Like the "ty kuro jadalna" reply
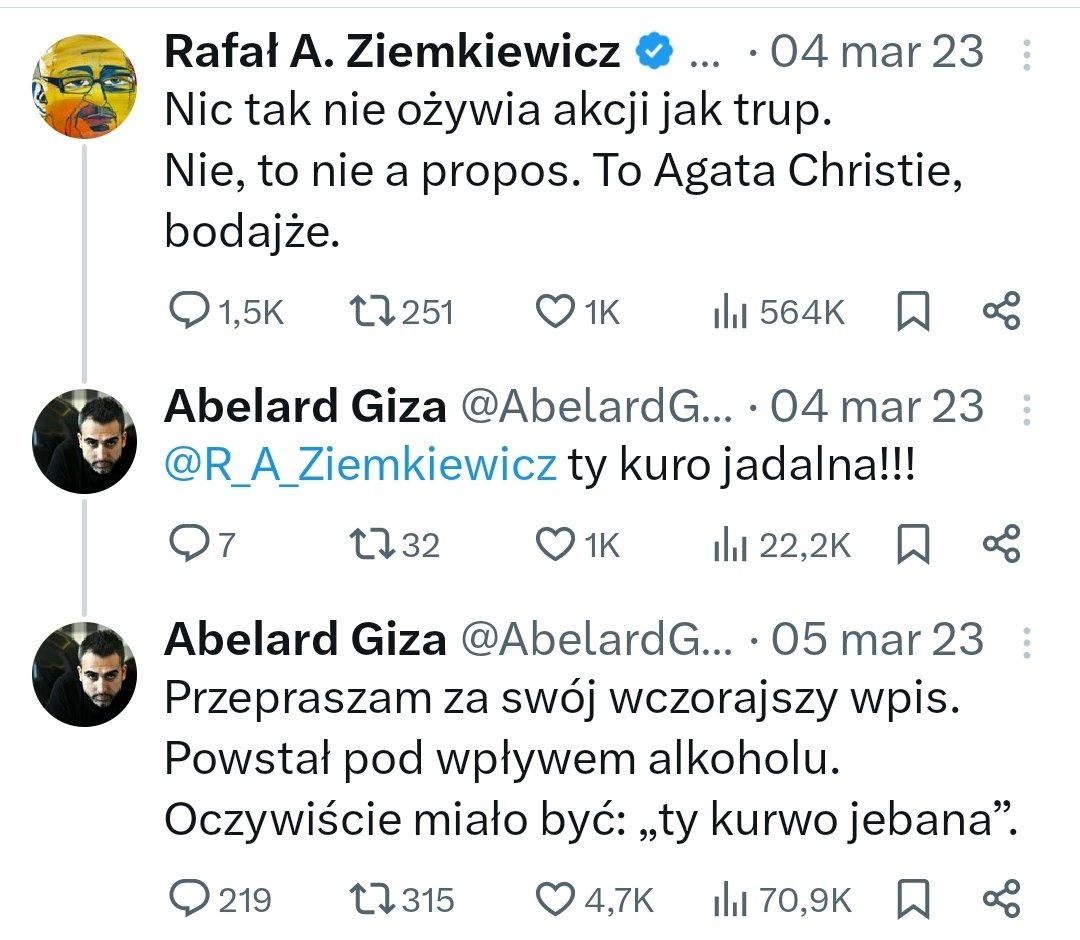The width and height of the screenshot is (1080, 940). (x=555, y=545)
